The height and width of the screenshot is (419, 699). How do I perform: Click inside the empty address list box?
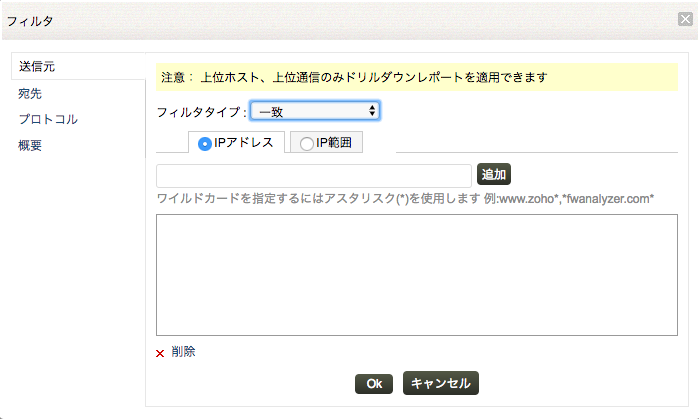click(417, 274)
